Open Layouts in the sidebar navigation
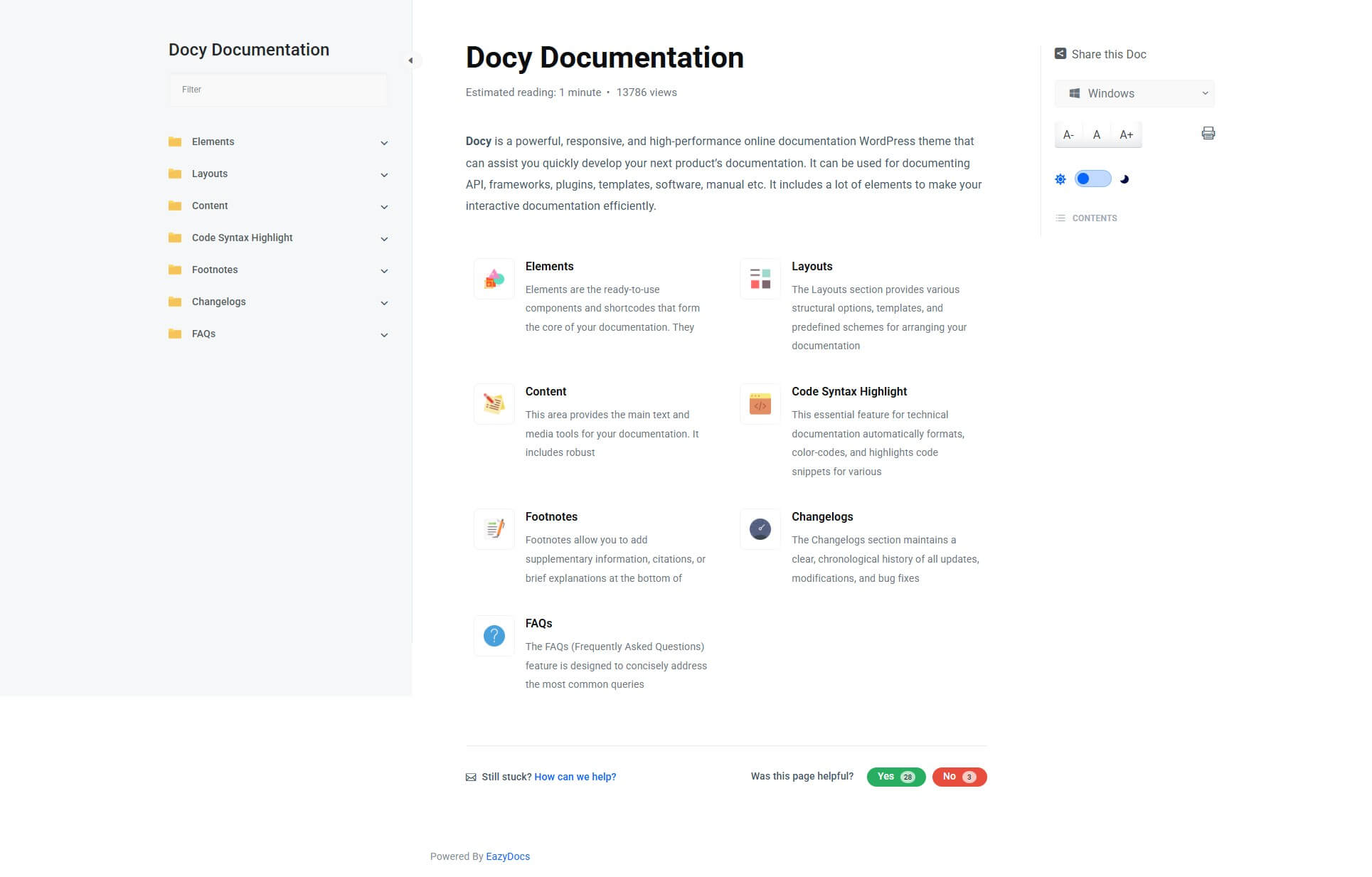The image size is (1372, 877). [210, 174]
